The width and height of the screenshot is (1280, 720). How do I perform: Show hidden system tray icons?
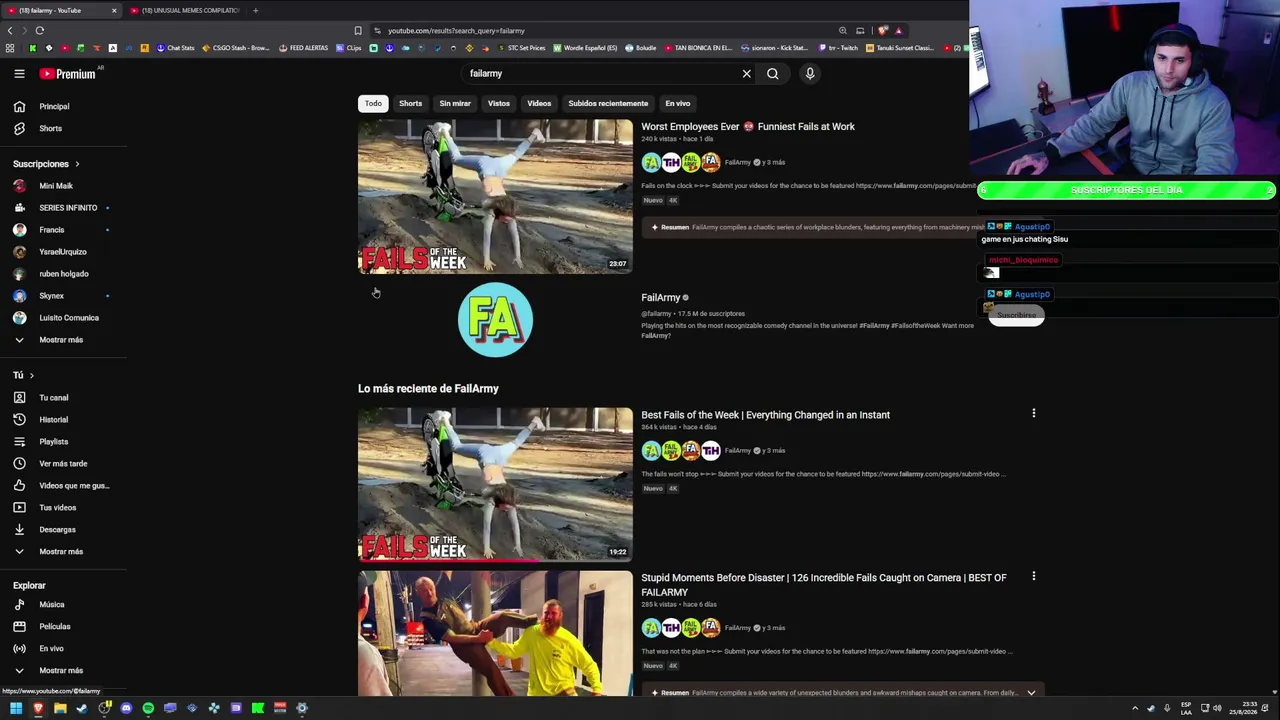tap(1134, 708)
